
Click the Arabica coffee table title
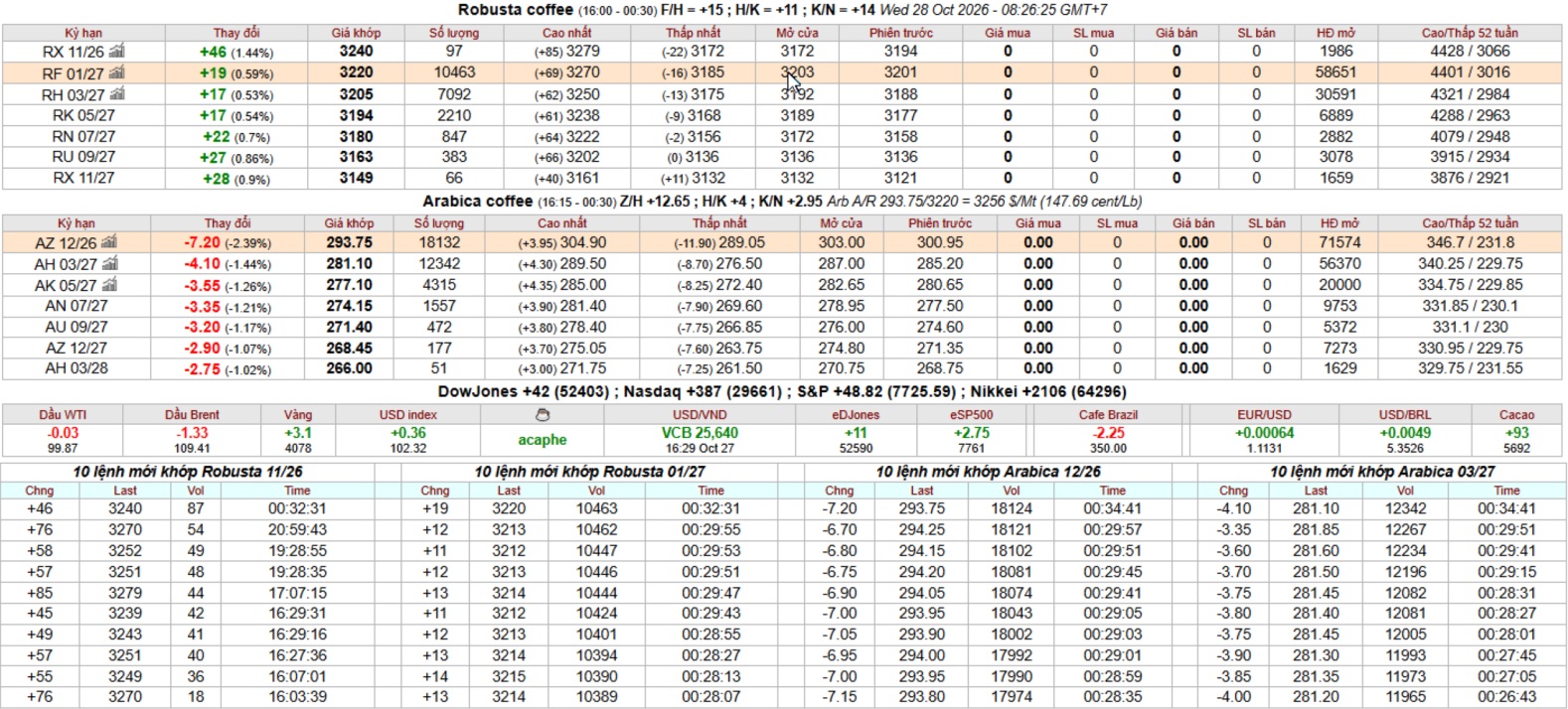pos(478,202)
